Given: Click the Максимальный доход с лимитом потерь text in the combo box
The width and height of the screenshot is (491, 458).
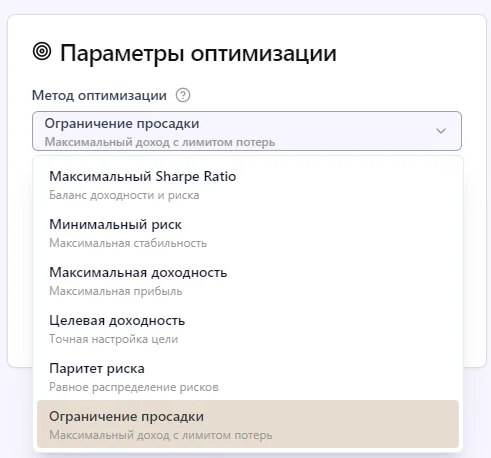Looking at the screenshot, I should pyautogui.click(x=160, y=142).
